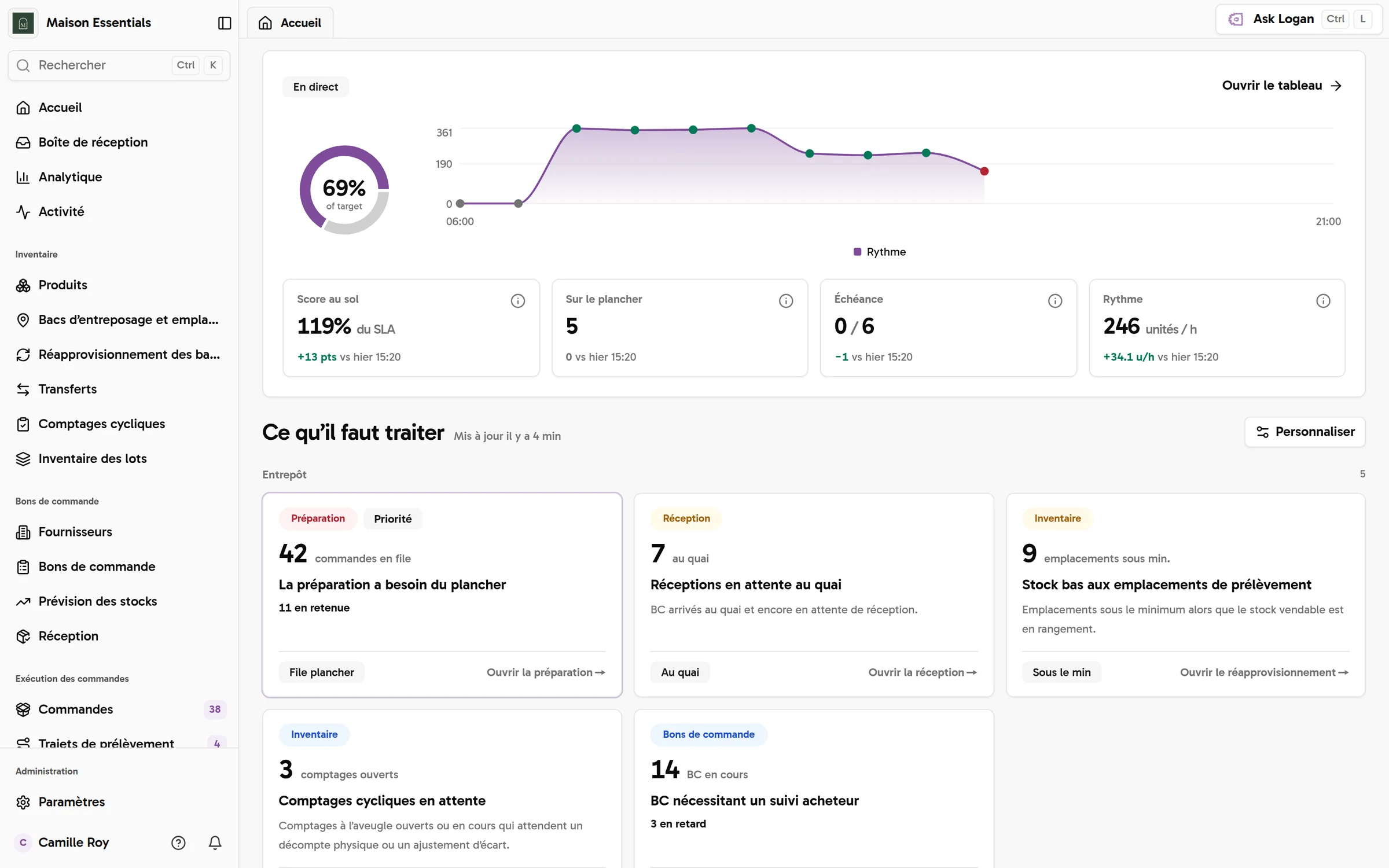Click the Inventaire des lots layers icon
1389x868 pixels.
(x=23, y=459)
